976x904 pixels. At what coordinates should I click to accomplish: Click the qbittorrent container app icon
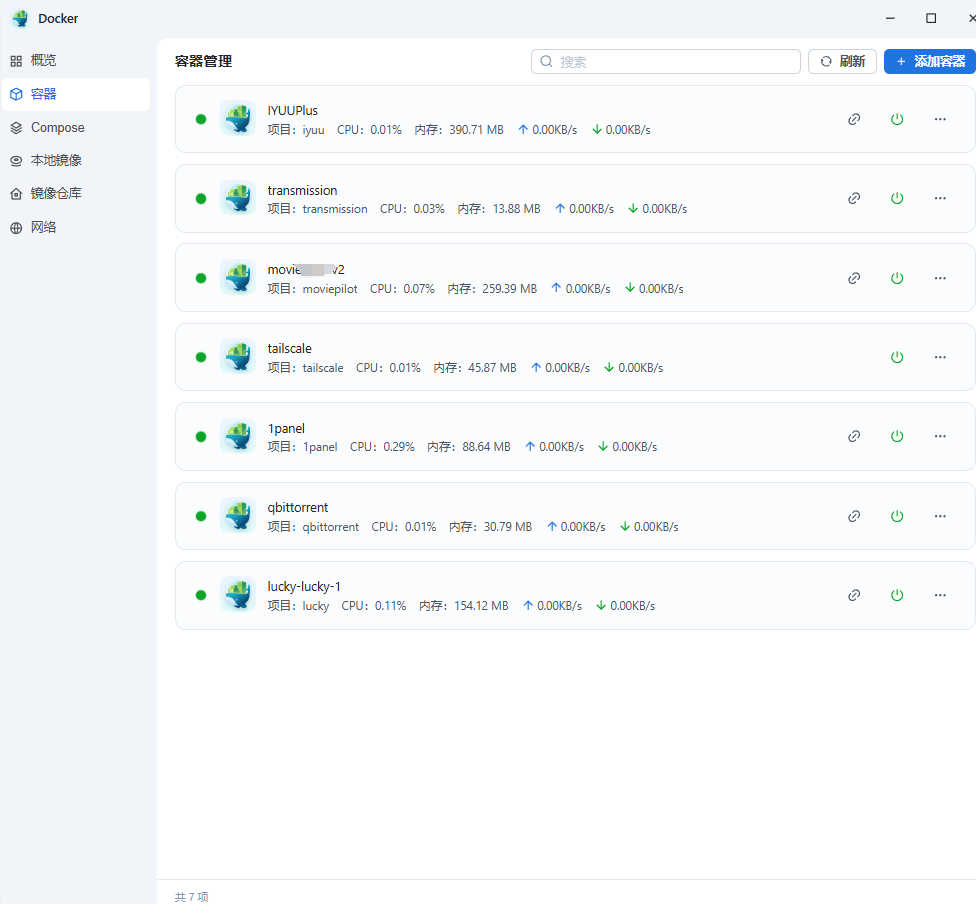tap(238, 515)
